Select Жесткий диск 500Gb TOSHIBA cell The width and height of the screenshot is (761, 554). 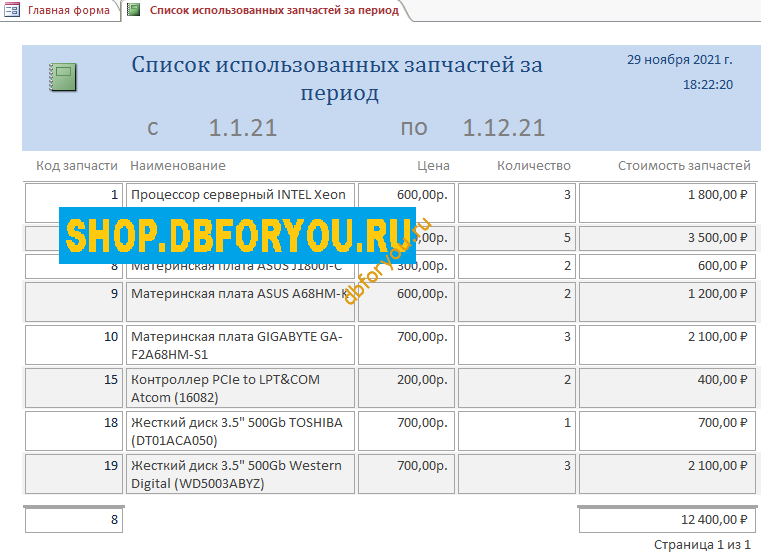pyautogui.click(x=240, y=431)
